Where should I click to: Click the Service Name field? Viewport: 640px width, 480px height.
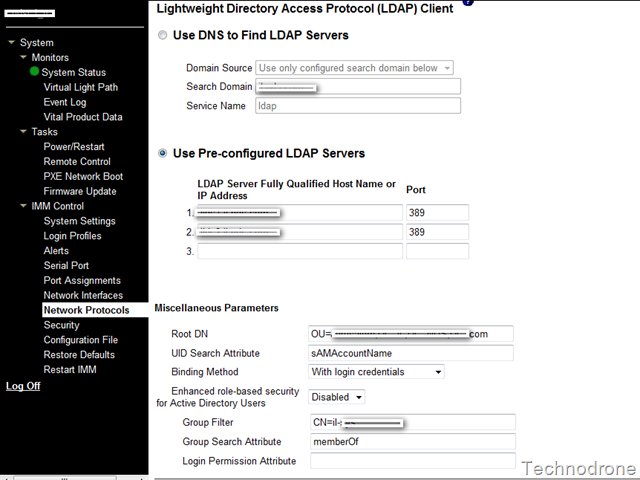pos(358,106)
